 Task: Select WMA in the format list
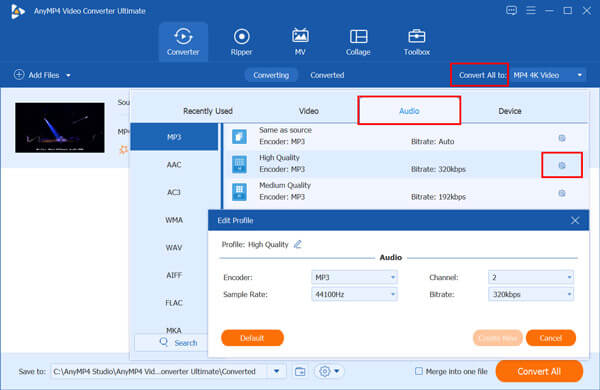(174, 220)
